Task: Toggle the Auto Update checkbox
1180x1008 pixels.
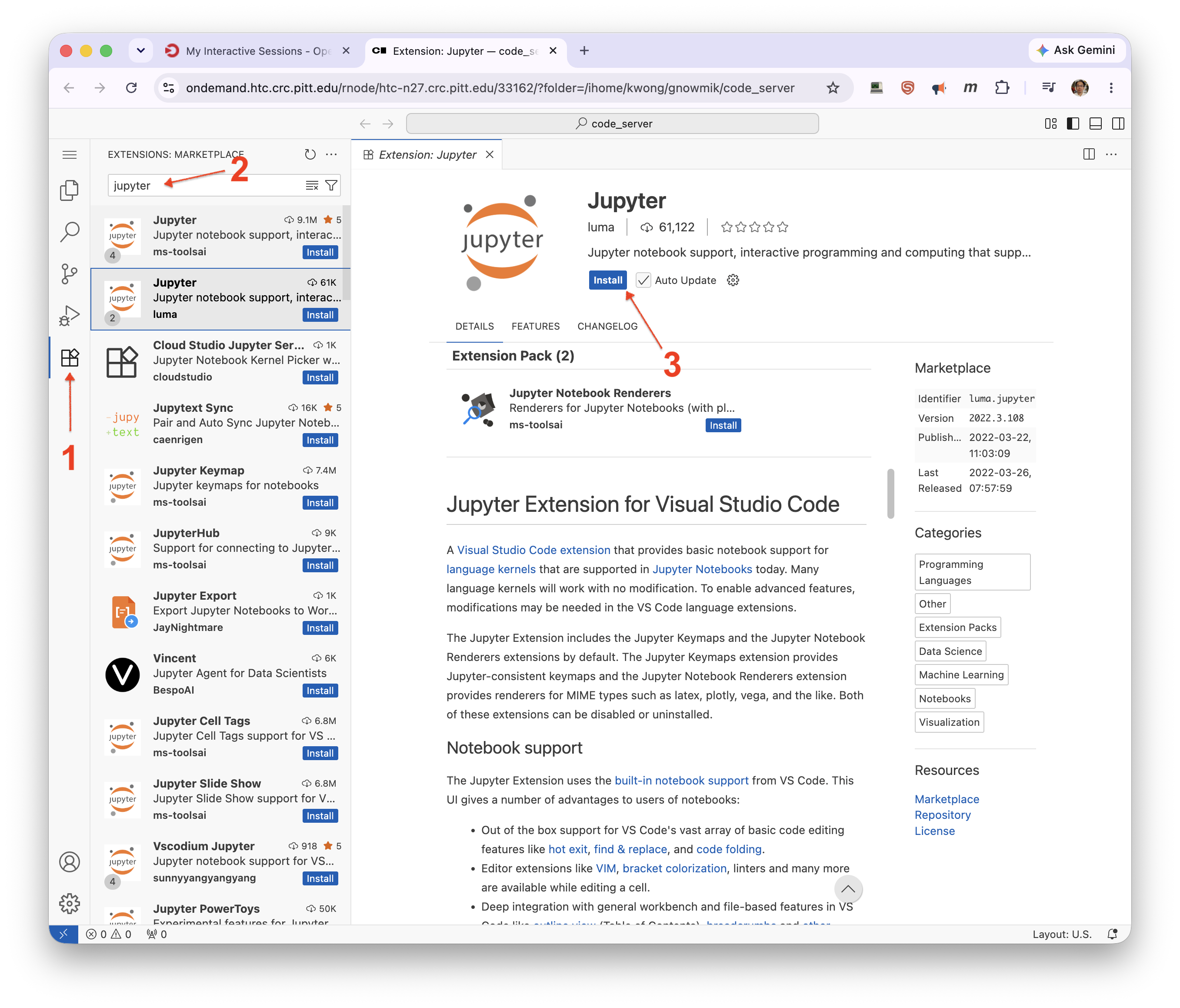Action: (643, 280)
